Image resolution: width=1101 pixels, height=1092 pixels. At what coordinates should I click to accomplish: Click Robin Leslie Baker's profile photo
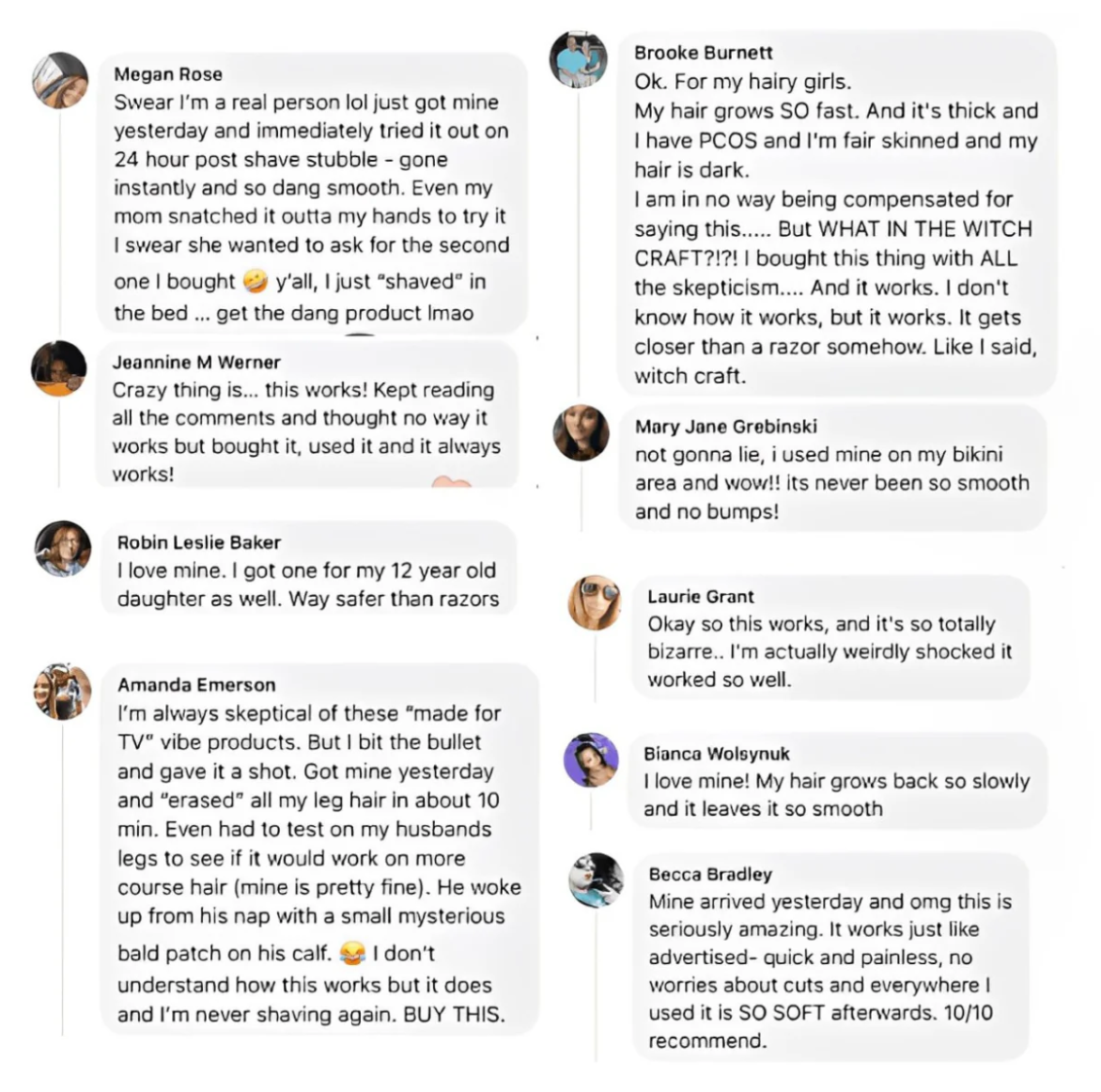pos(63,548)
